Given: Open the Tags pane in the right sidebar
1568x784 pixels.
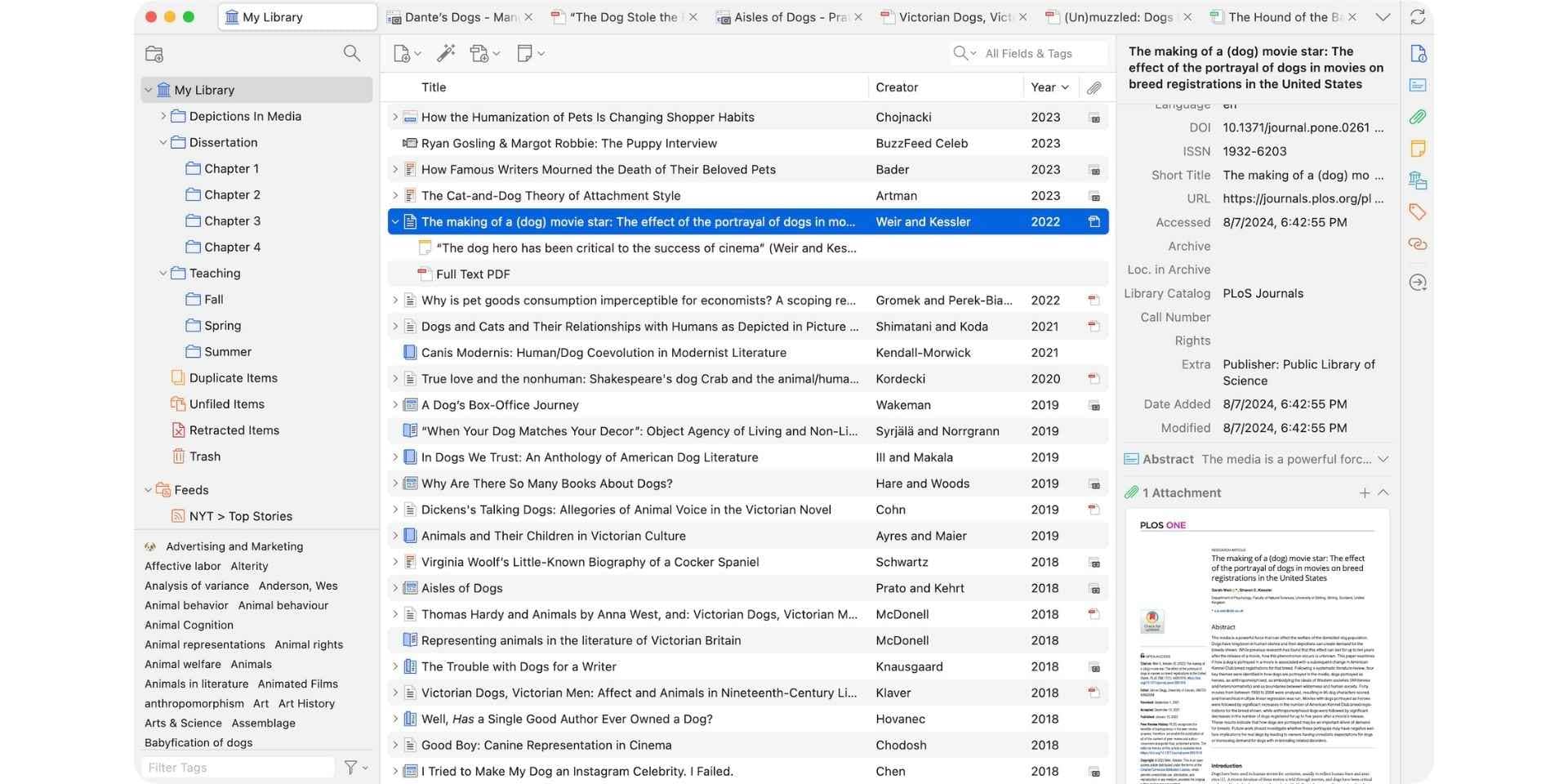Looking at the screenshot, I should point(1419,212).
